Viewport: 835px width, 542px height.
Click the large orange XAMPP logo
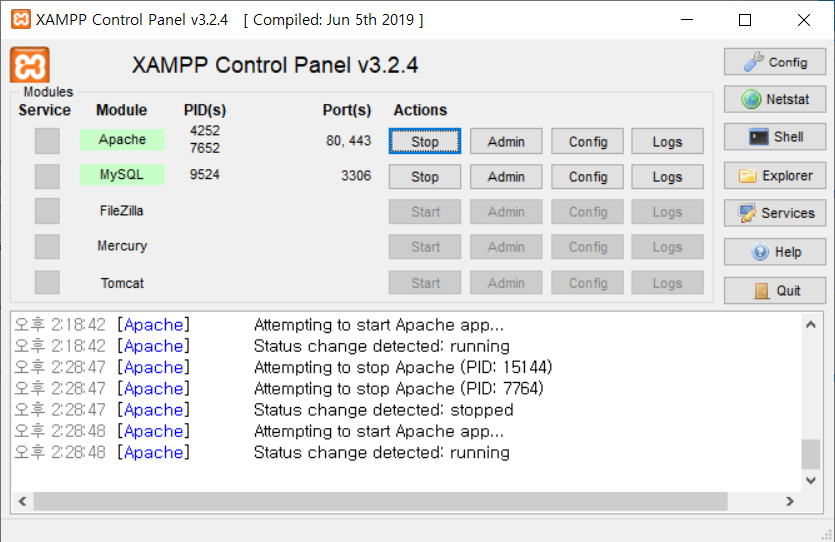coord(30,65)
